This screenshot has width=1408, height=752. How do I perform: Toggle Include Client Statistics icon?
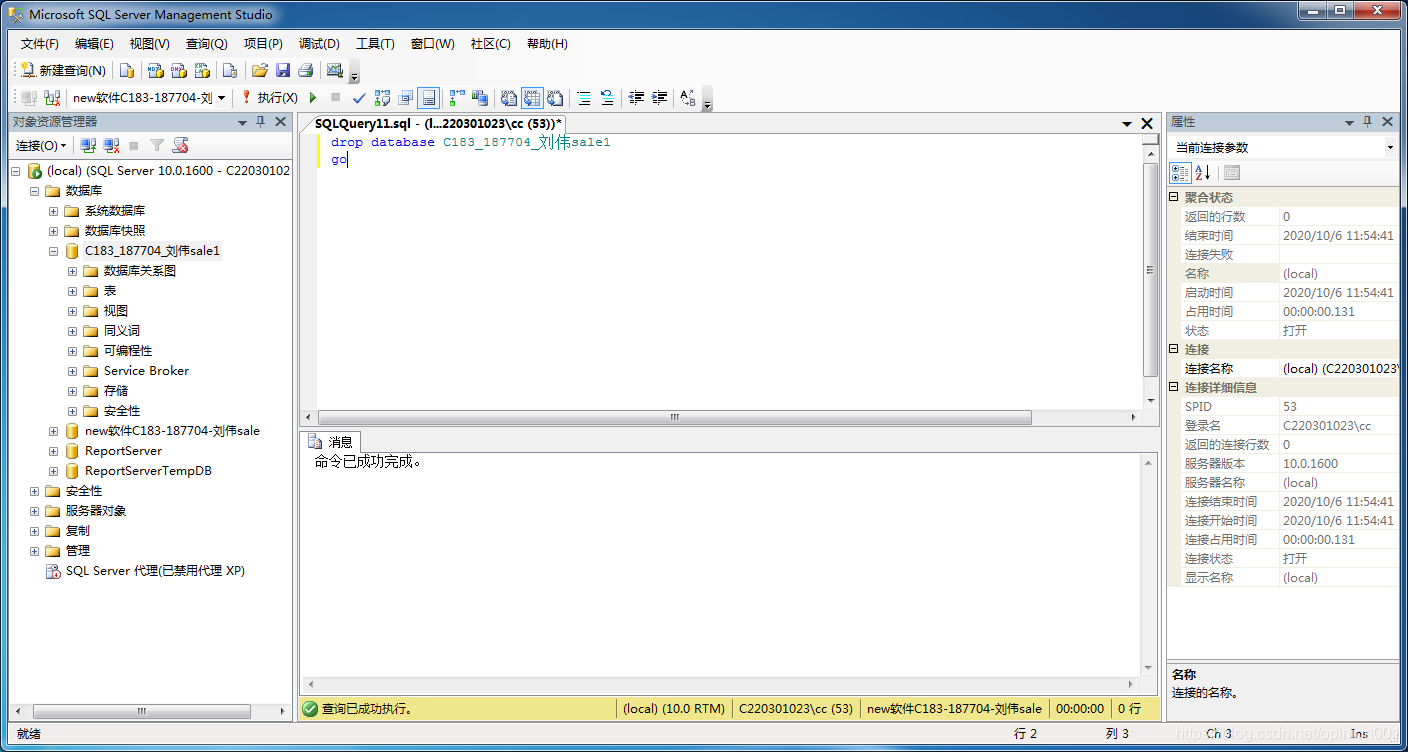(x=480, y=98)
